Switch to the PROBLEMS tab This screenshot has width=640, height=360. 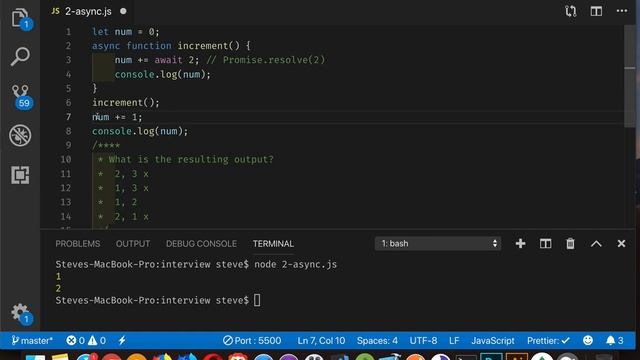[x=78, y=244]
